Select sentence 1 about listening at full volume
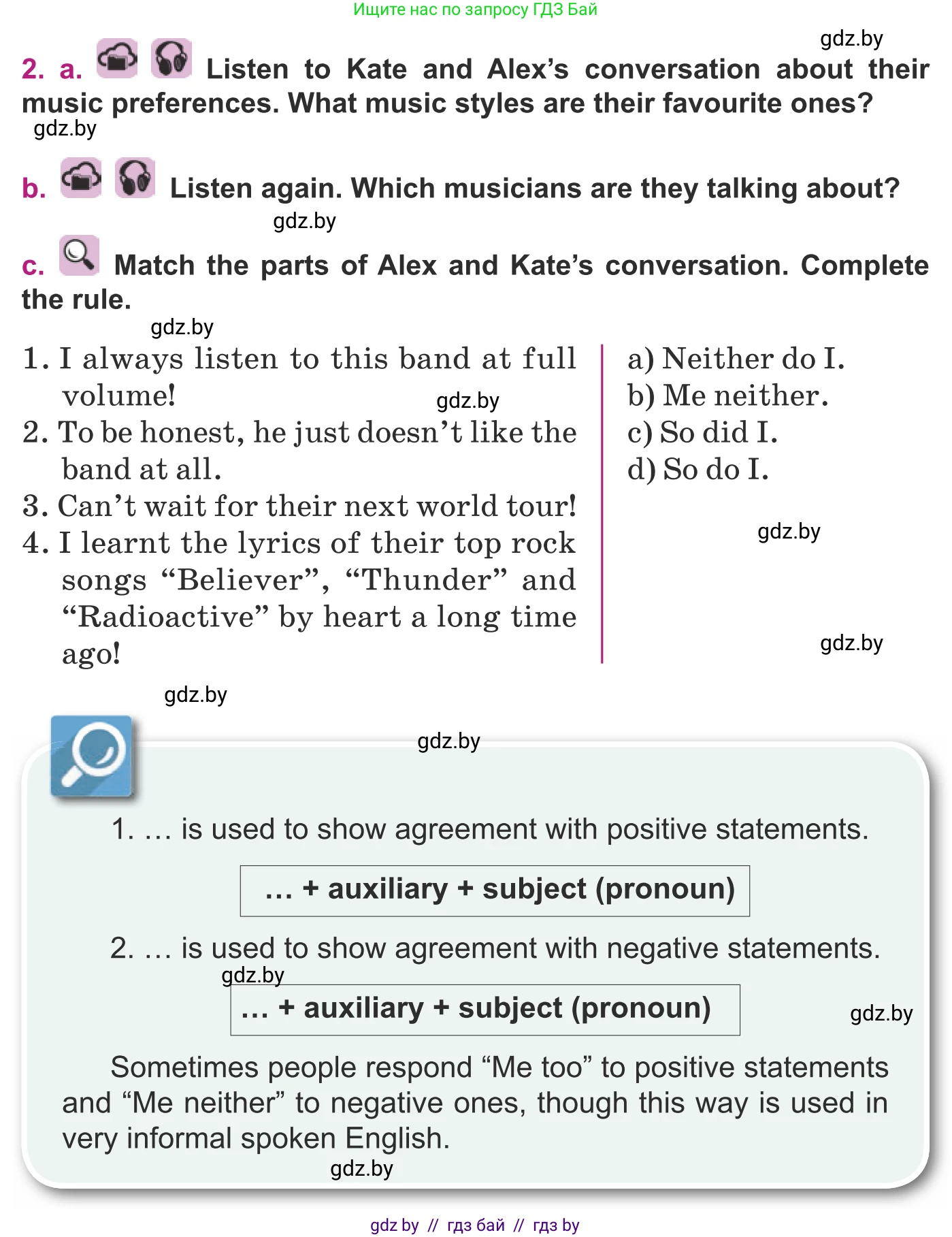The width and height of the screenshot is (952, 1237). [299, 376]
